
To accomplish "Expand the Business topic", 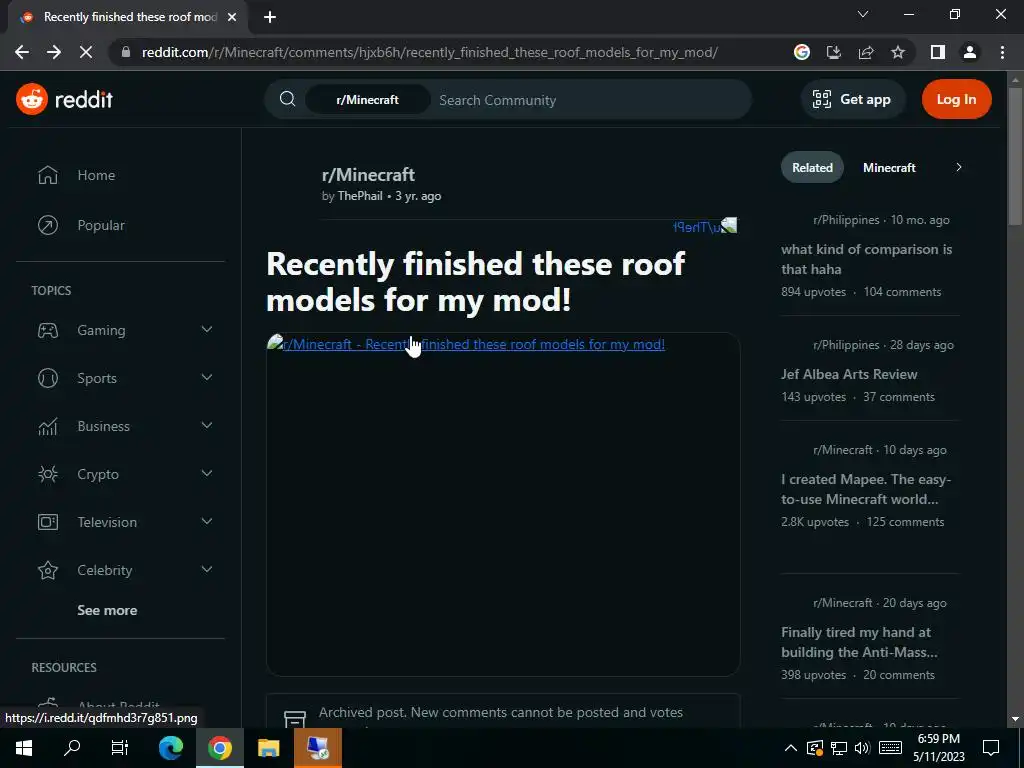I will pos(206,426).
